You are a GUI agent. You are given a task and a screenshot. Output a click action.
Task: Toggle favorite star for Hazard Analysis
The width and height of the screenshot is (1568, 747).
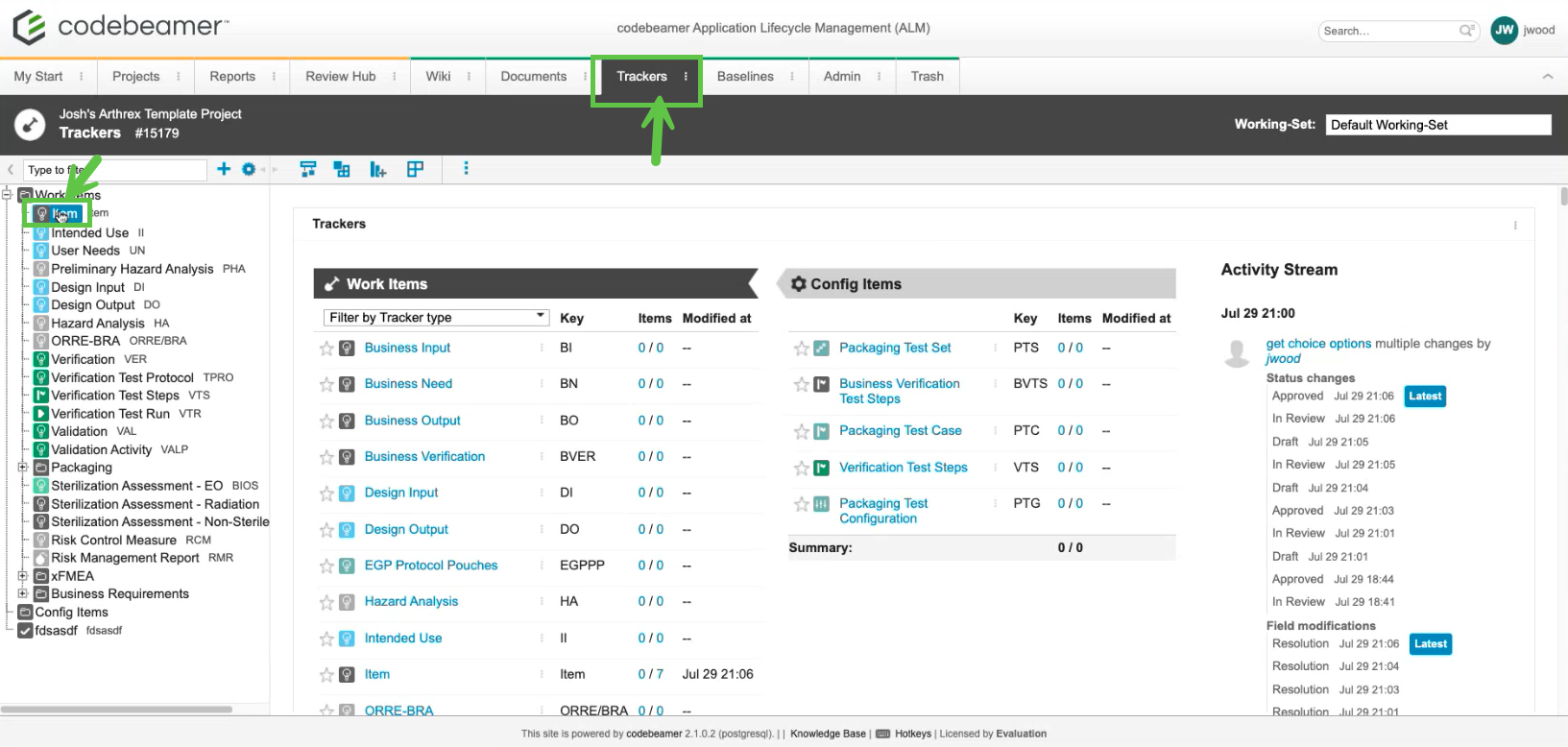click(x=326, y=602)
